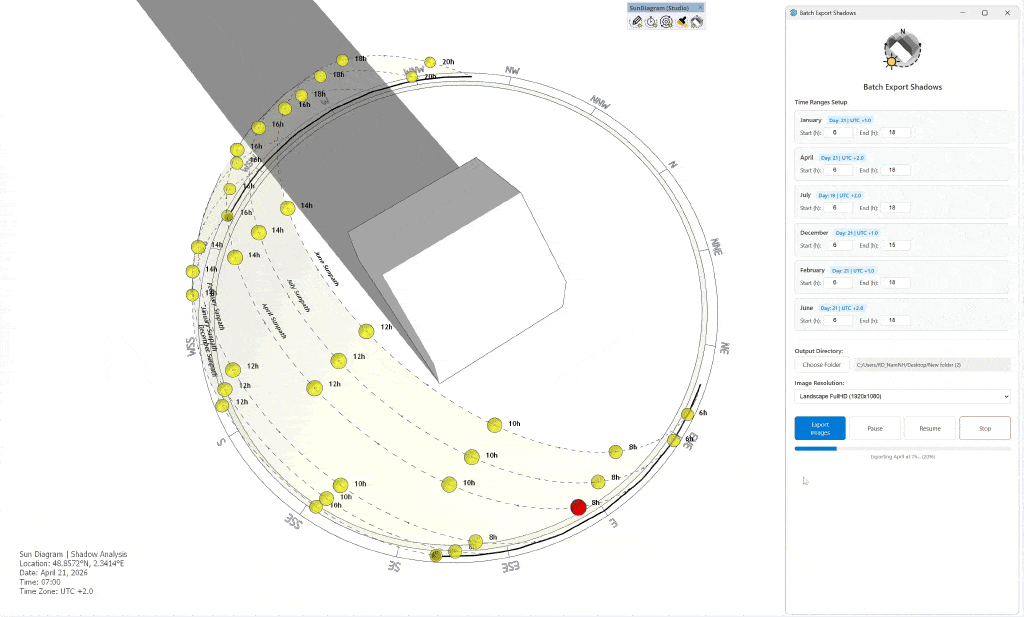This screenshot has height=617, width=1024.
Task: Click the July End (h) input field
Action: [894, 207]
